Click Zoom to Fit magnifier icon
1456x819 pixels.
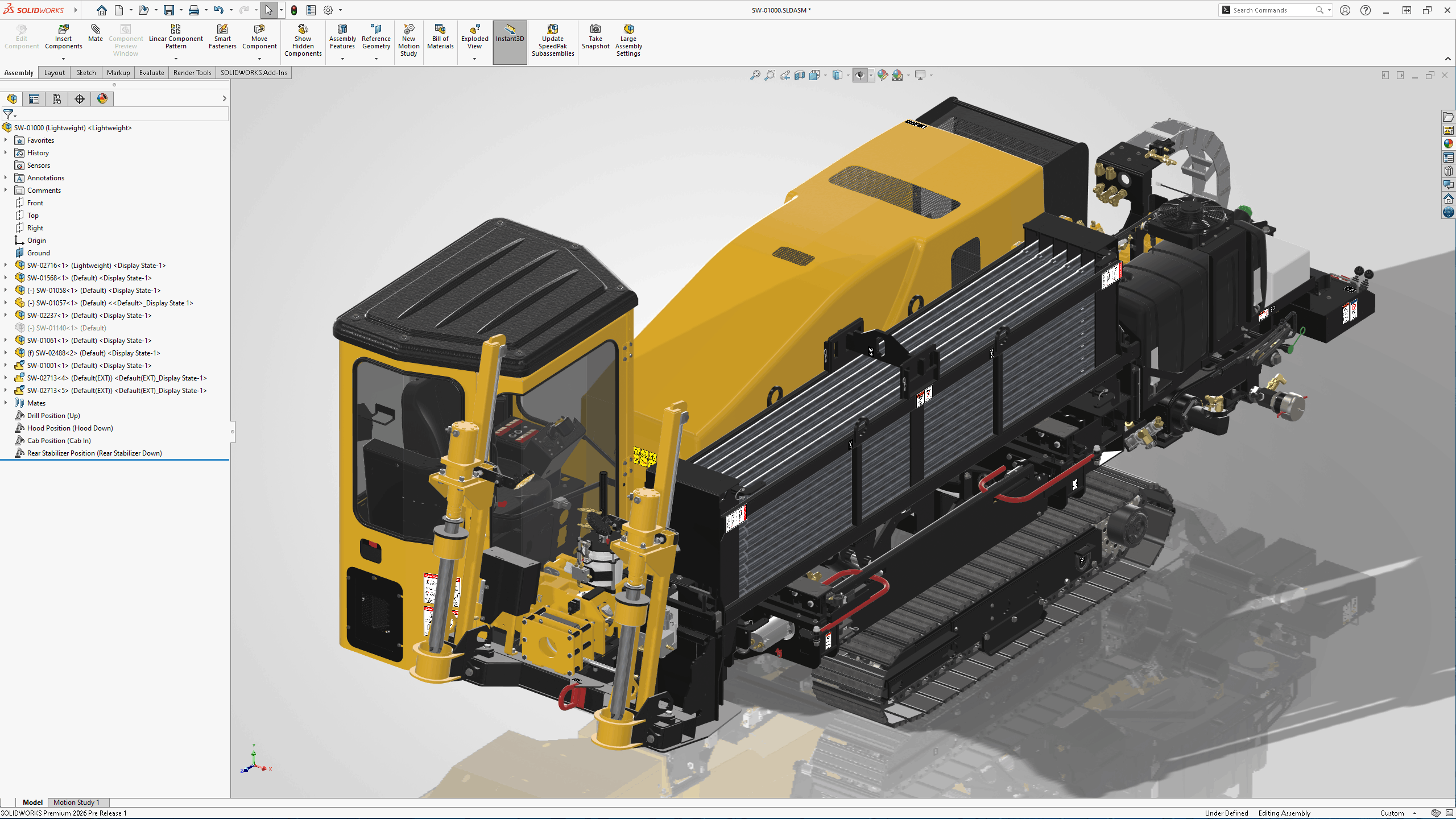tap(755, 75)
